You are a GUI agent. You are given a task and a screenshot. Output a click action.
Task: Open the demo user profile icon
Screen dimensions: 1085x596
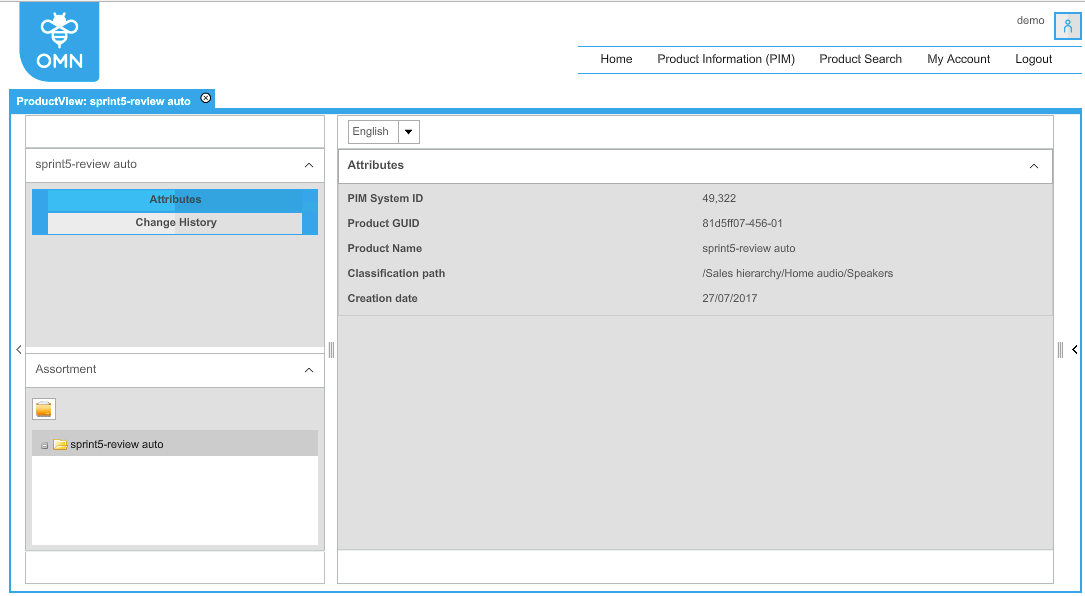[x=1066, y=25]
